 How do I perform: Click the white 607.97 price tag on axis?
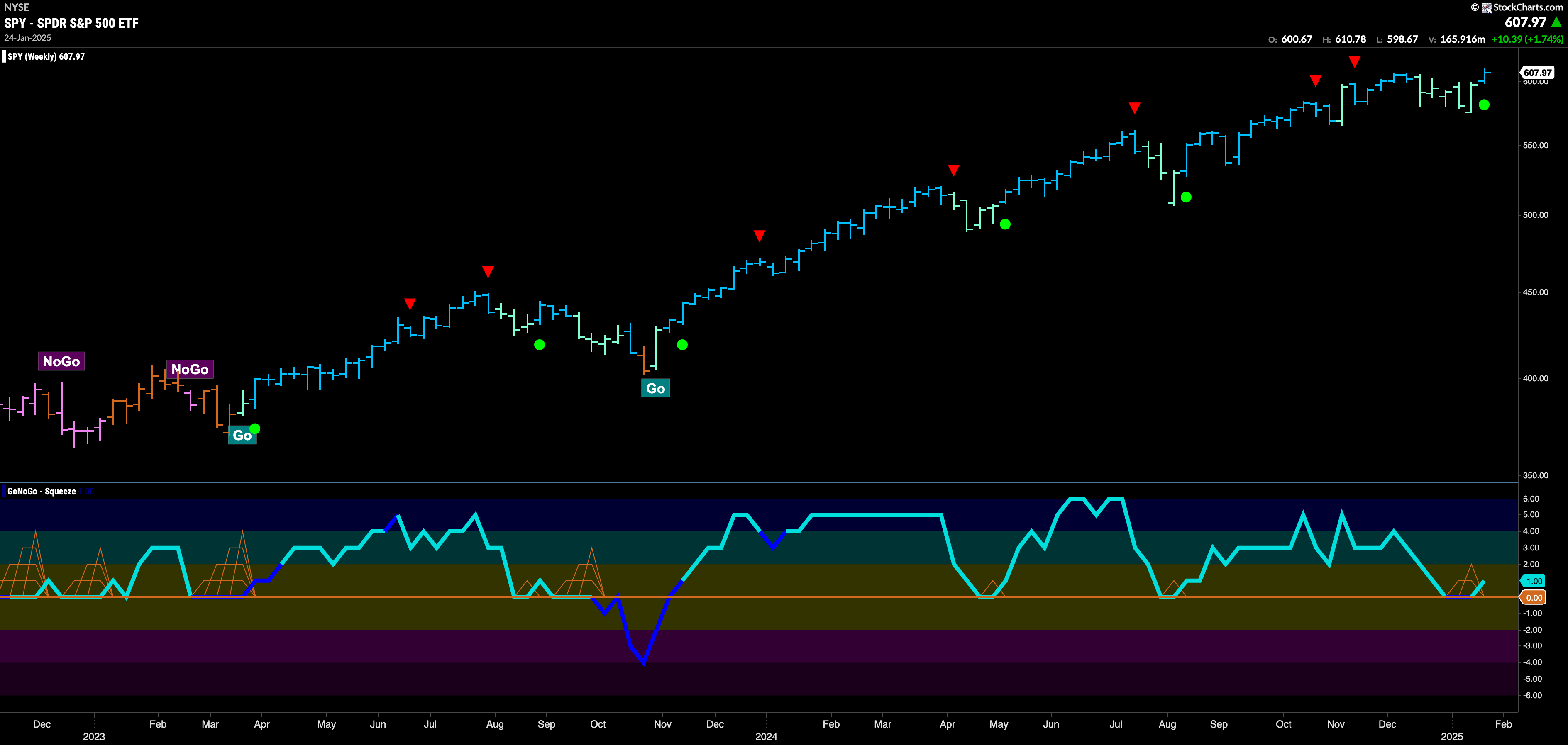click(x=1538, y=73)
